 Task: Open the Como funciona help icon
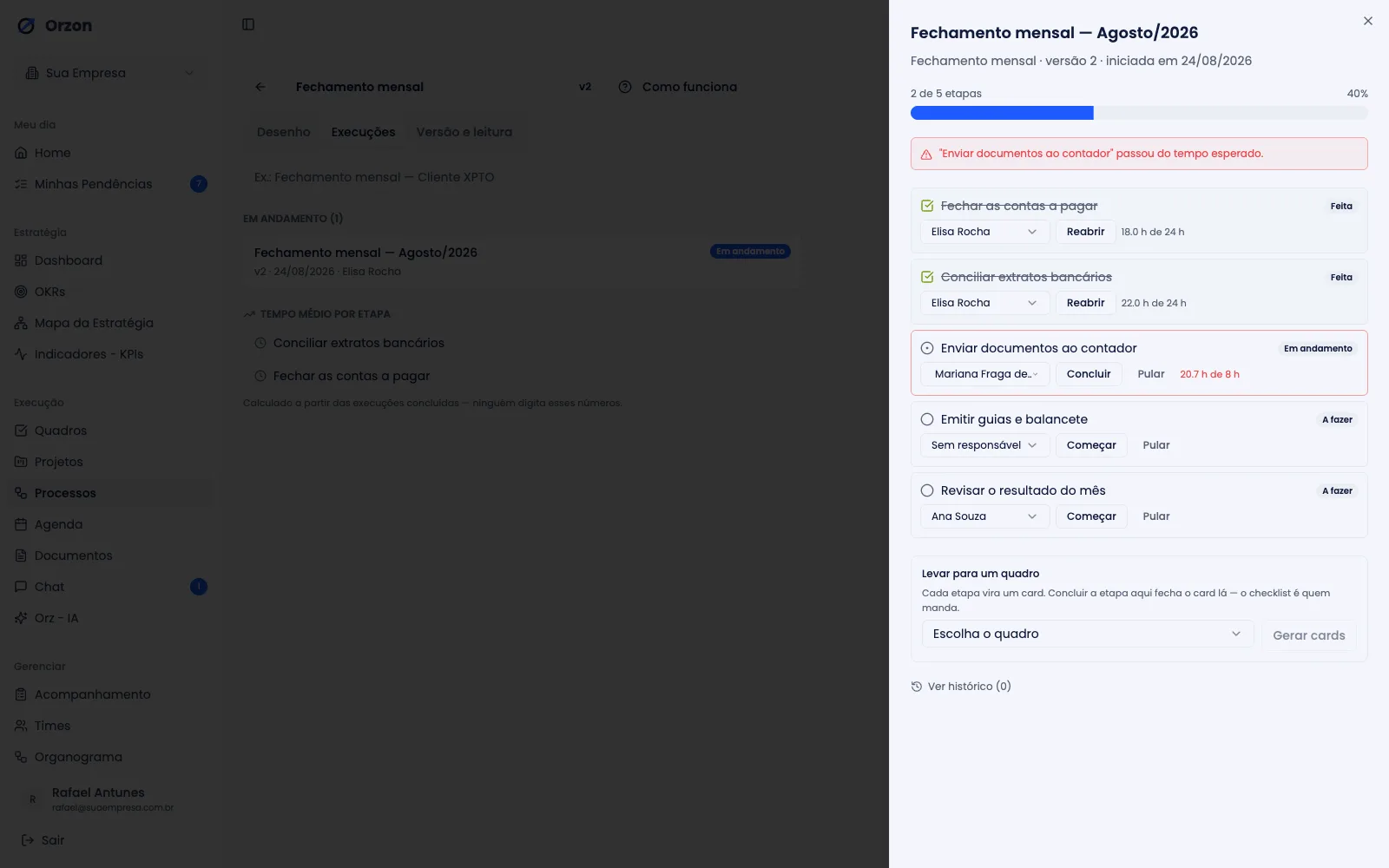(x=625, y=87)
